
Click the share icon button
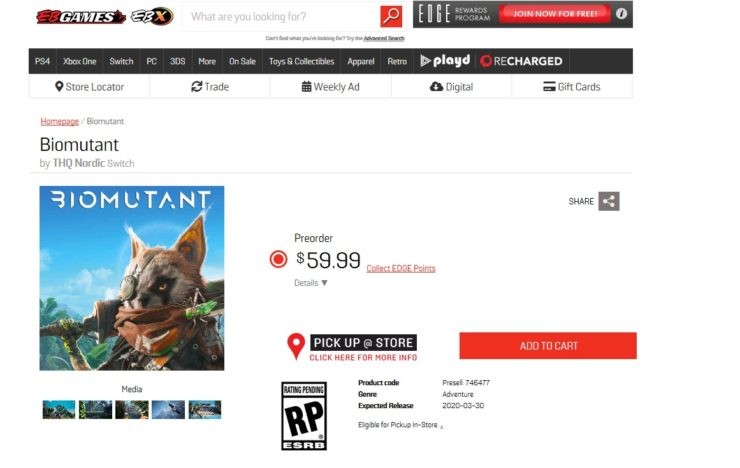(x=609, y=201)
